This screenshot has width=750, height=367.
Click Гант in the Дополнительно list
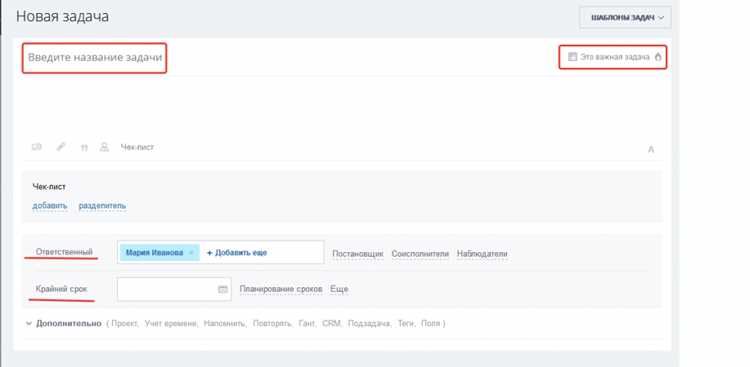[307, 323]
